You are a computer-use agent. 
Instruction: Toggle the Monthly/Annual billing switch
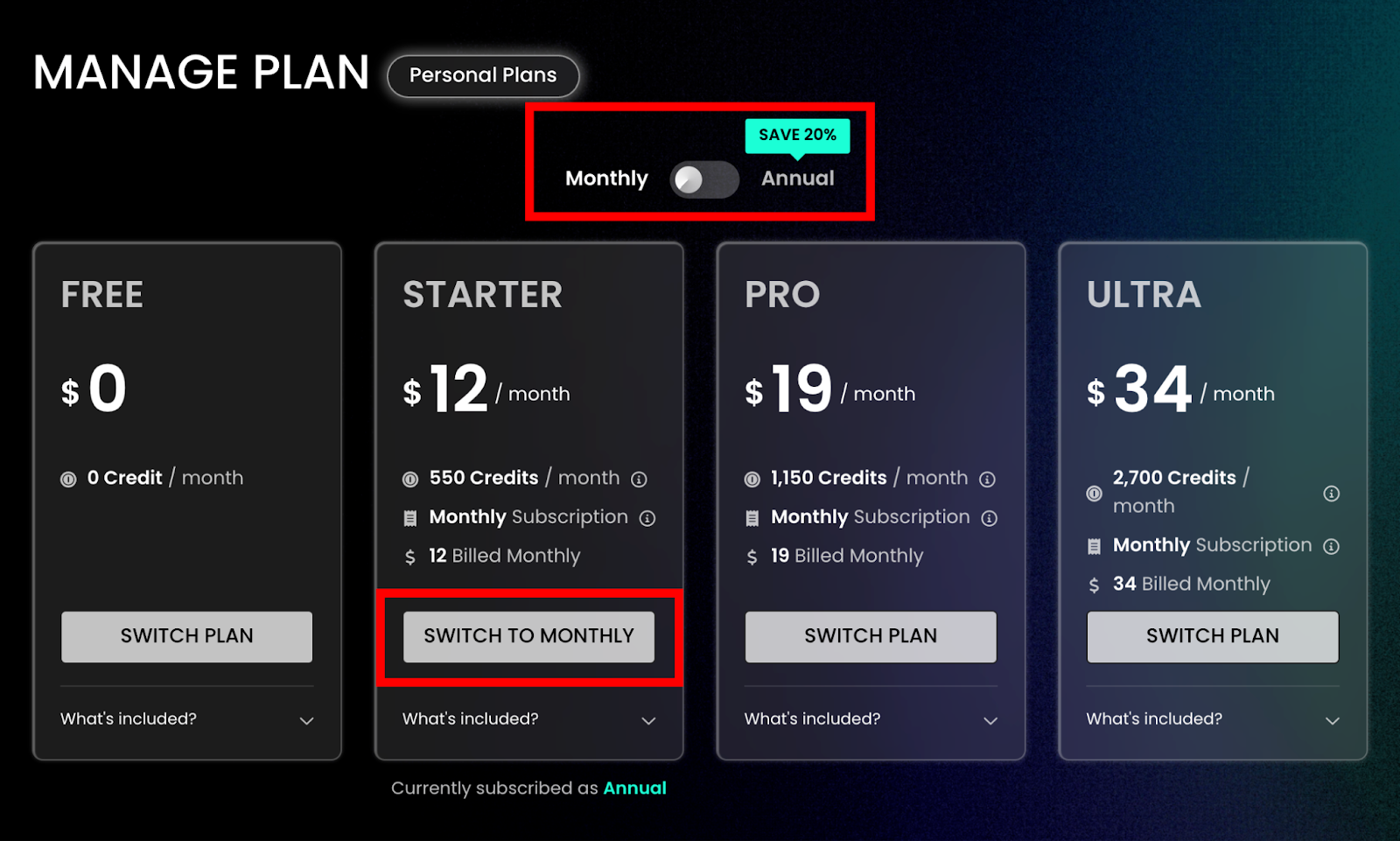point(703,179)
